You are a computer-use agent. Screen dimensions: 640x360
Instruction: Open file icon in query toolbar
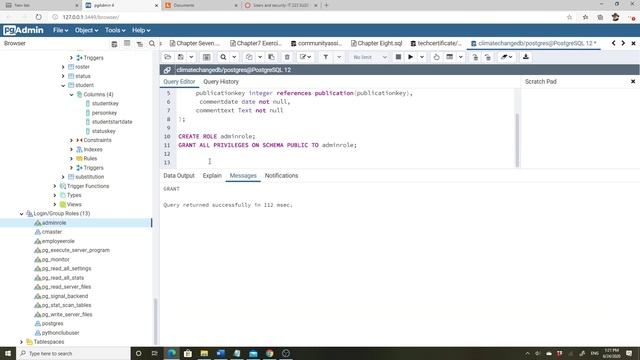167,57
